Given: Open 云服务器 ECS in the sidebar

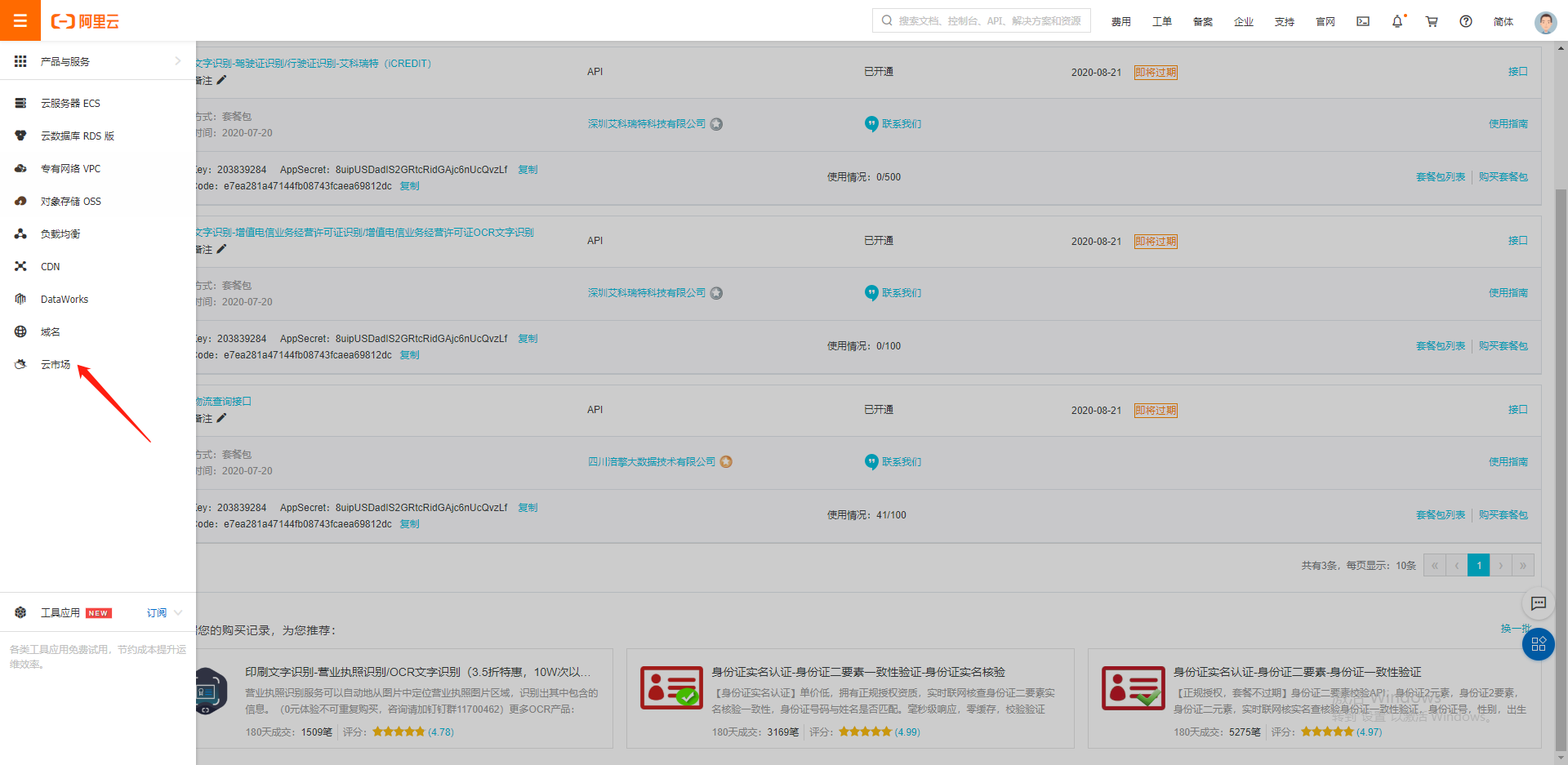Looking at the screenshot, I should coord(70,103).
